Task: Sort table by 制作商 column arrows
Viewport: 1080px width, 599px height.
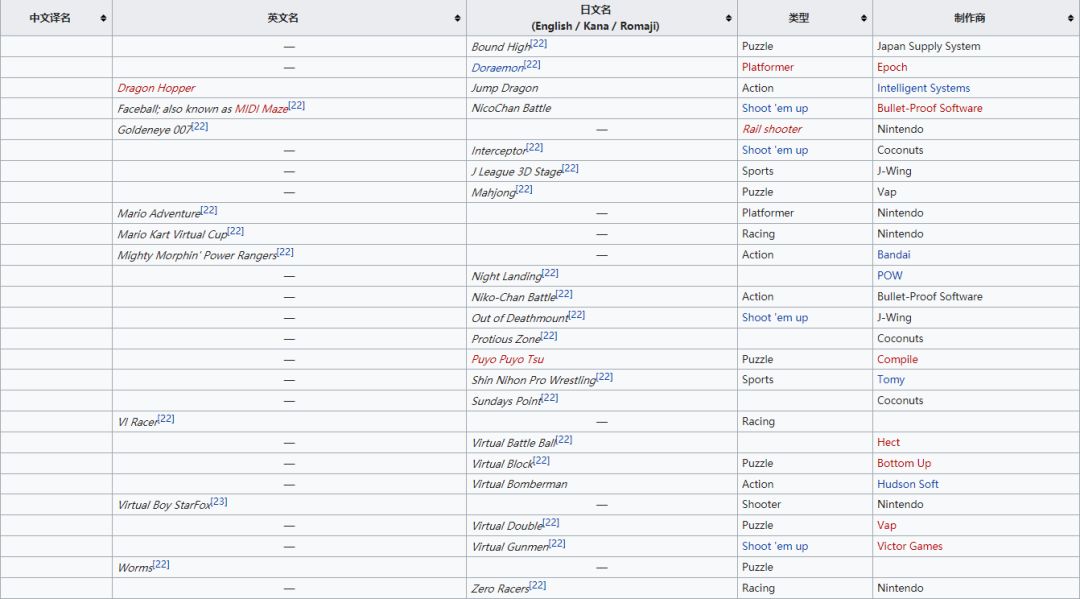Action: pyautogui.click(x=1070, y=18)
